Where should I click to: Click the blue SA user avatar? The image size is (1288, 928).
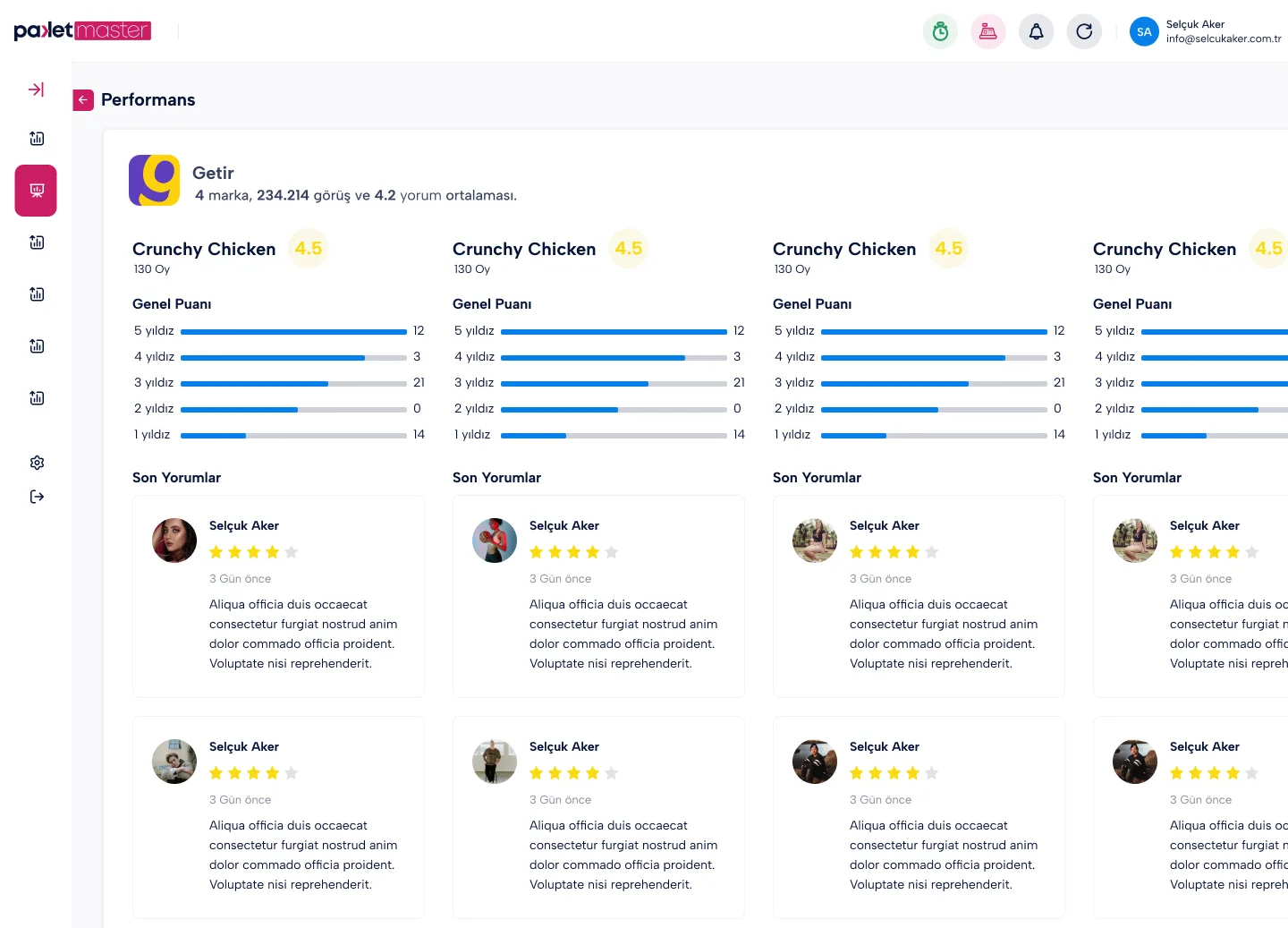point(1144,31)
